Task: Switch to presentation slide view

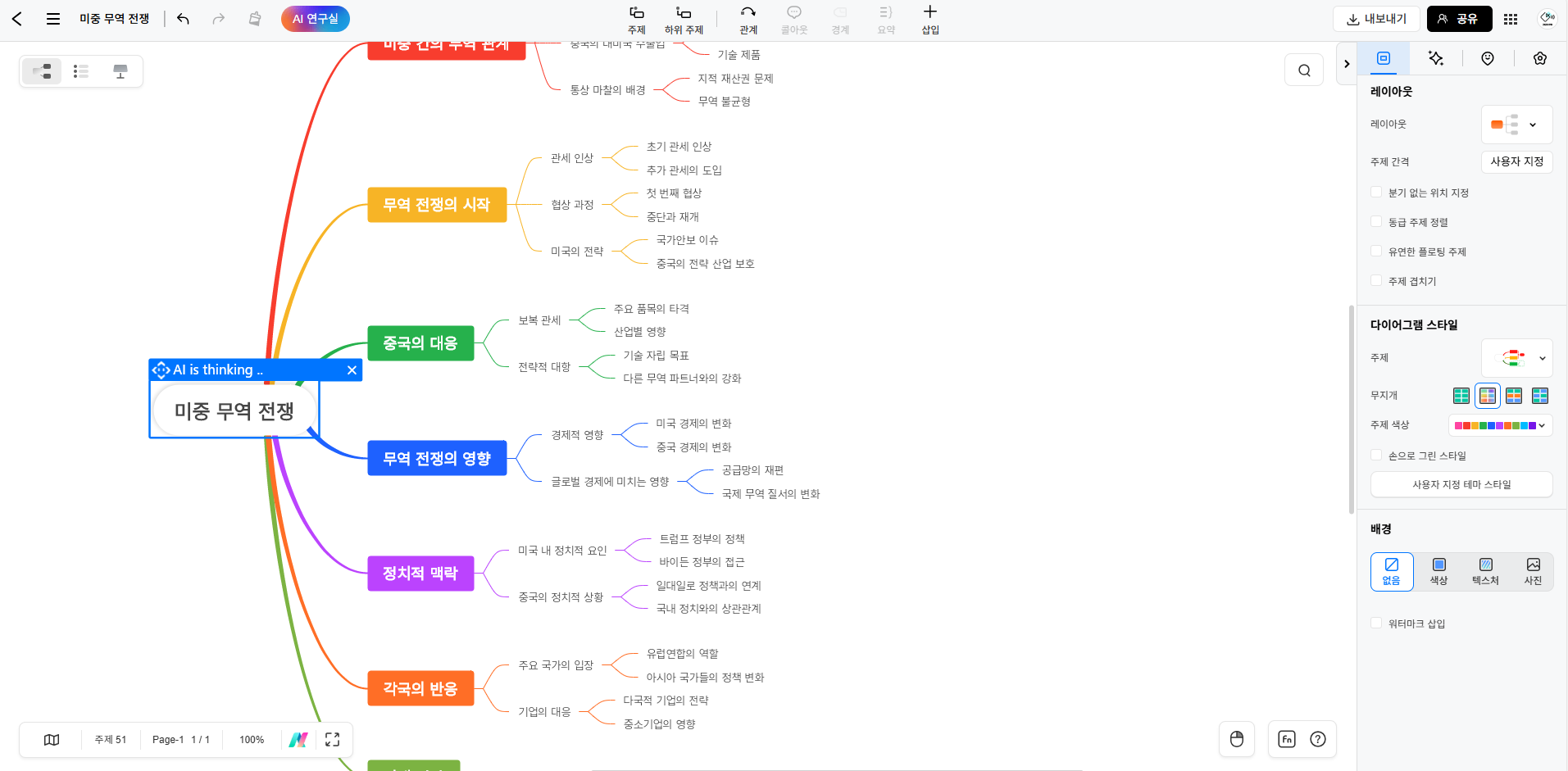Action: (x=120, y=71)
